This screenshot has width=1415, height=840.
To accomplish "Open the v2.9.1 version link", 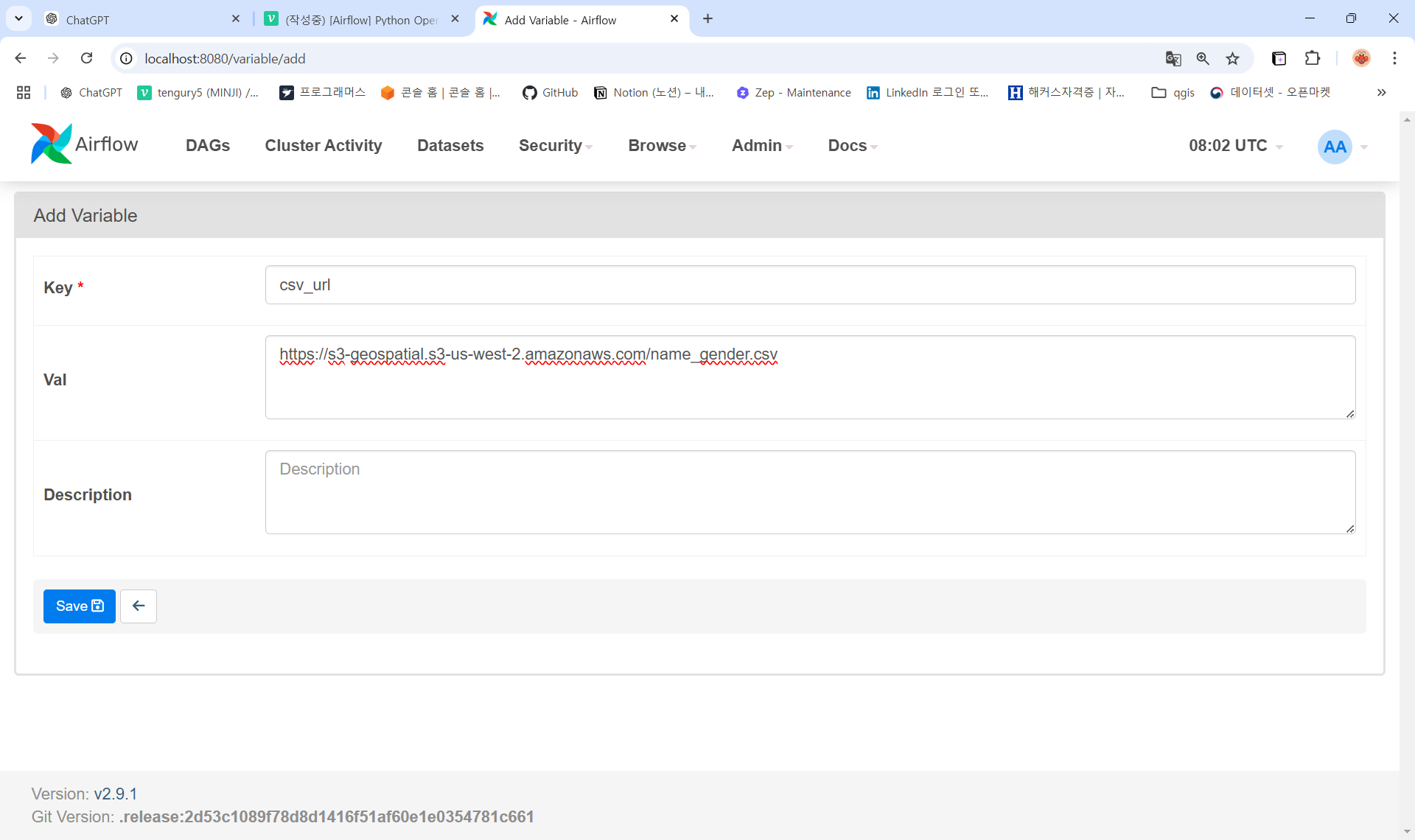I will (115, 794).
